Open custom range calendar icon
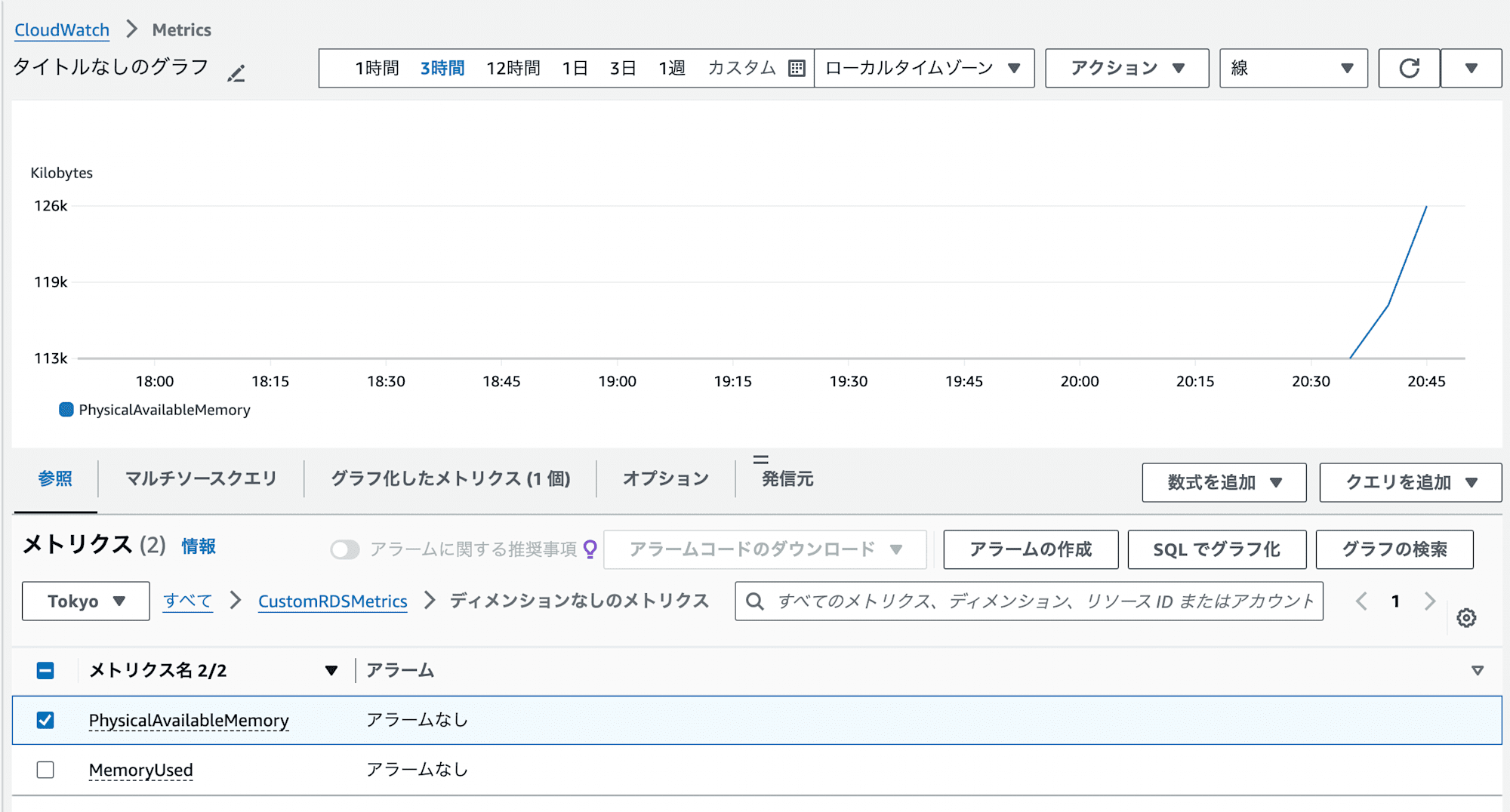This screenshot has height=812, width=1510. (797, 68)
